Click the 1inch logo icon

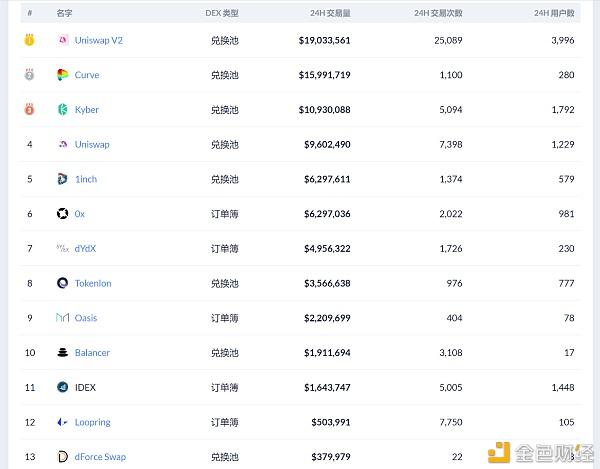point(63,179)
